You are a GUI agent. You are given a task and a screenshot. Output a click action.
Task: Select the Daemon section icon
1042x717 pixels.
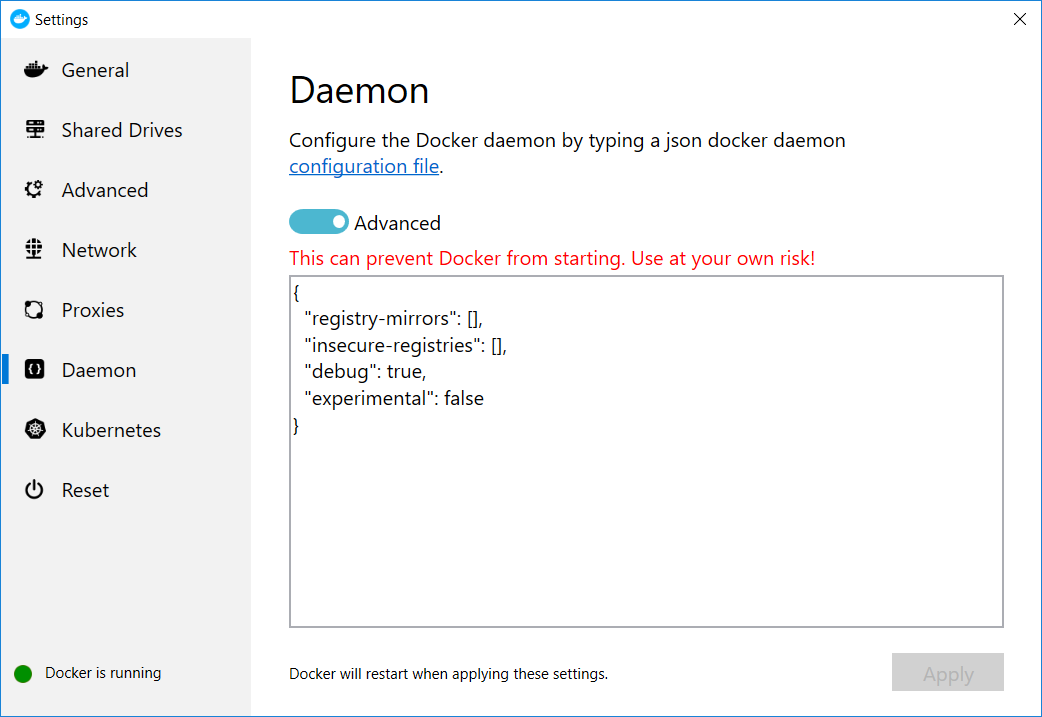tap(34, 369)
